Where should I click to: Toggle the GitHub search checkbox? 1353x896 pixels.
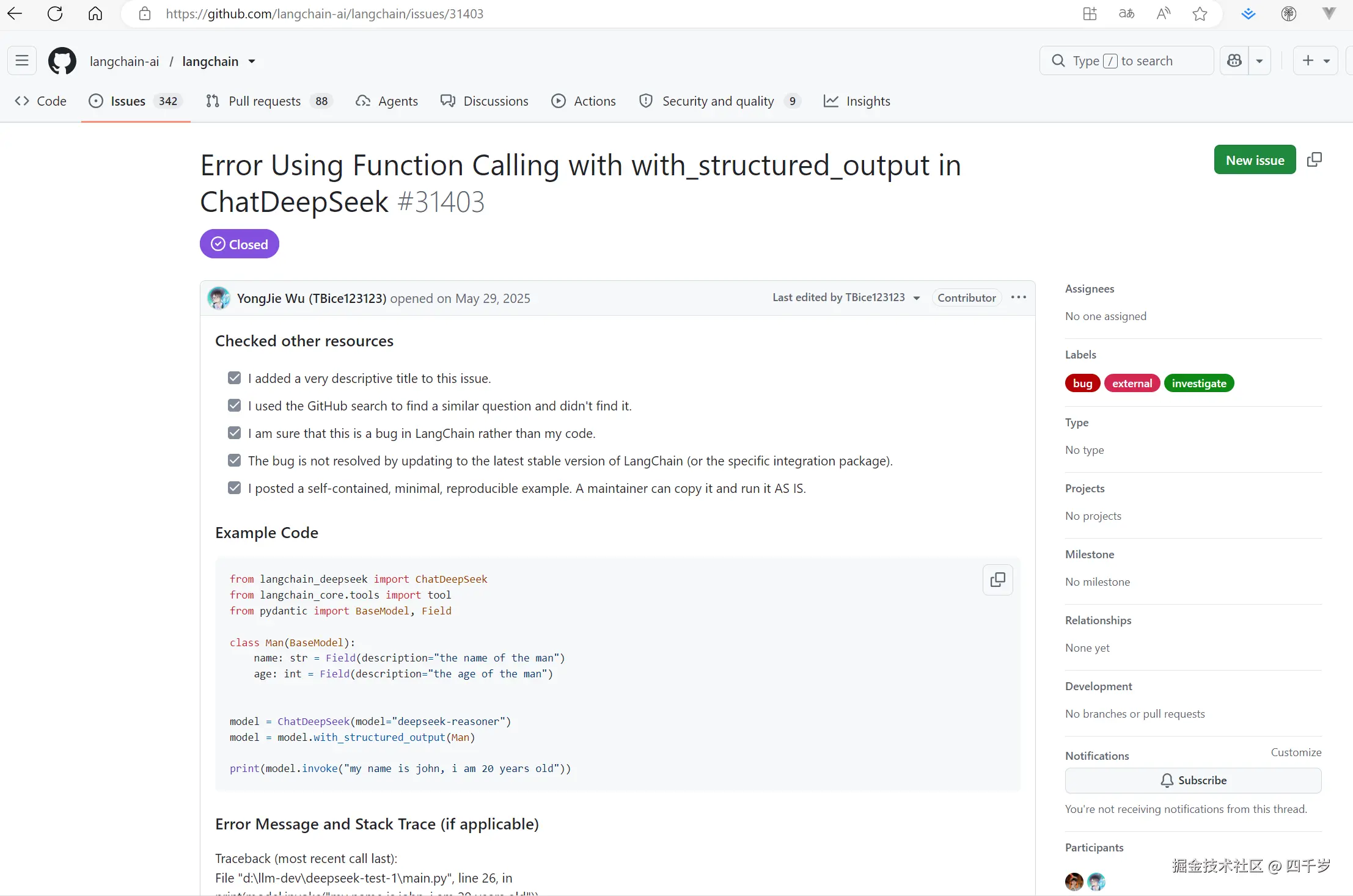[234, 406]
